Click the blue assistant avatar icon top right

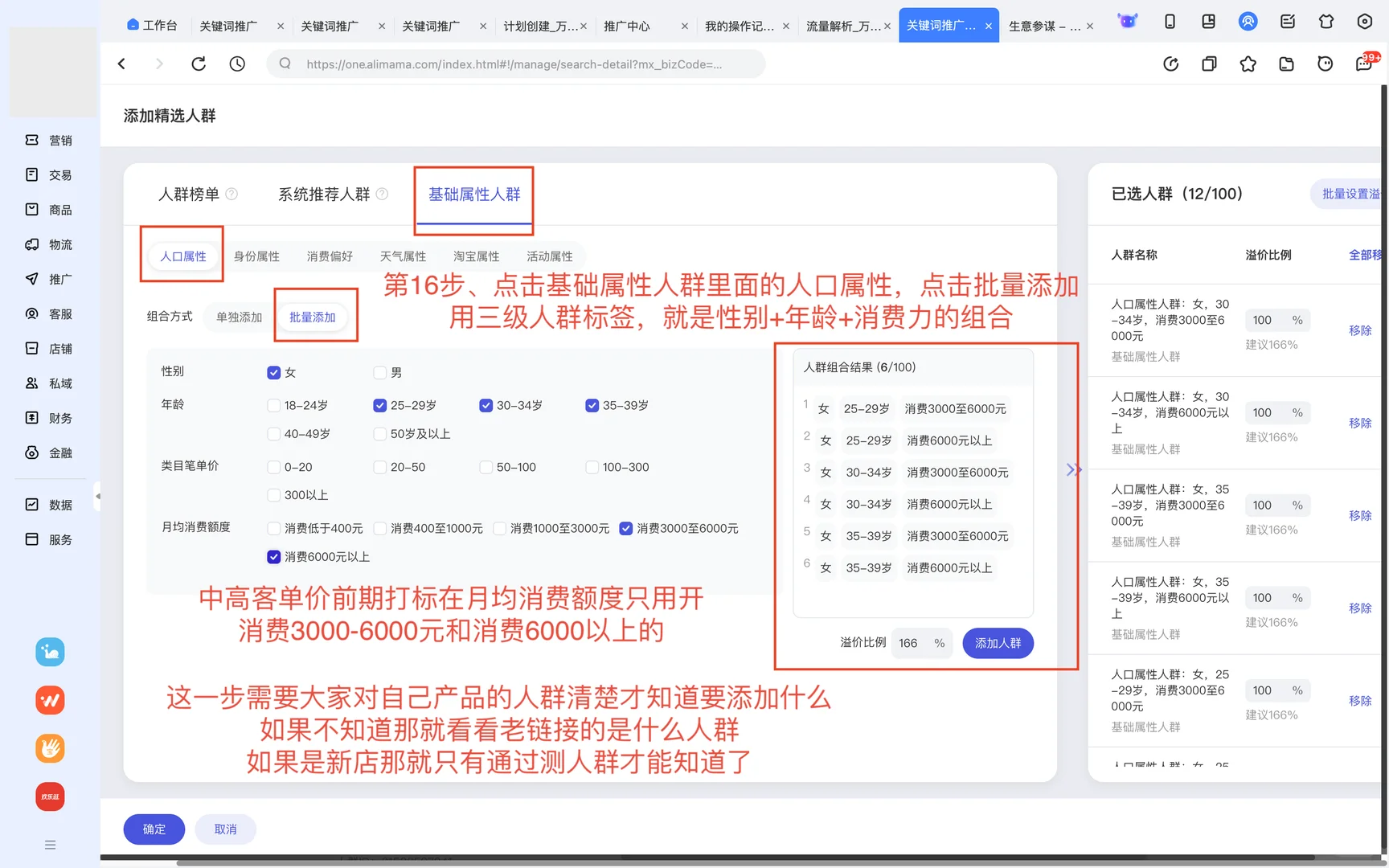coord(1248,22)
